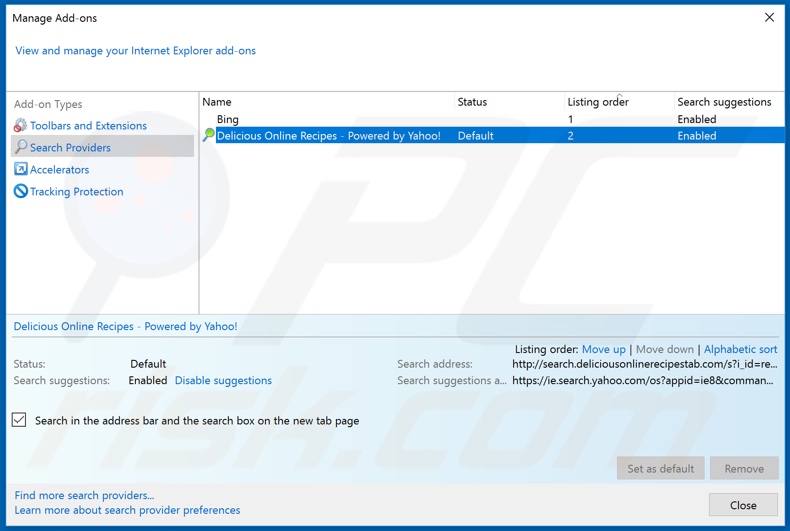This screenshot has width=790, height=531.
Task: Open Find more search providers link
Action: click(x=84, y=495)
